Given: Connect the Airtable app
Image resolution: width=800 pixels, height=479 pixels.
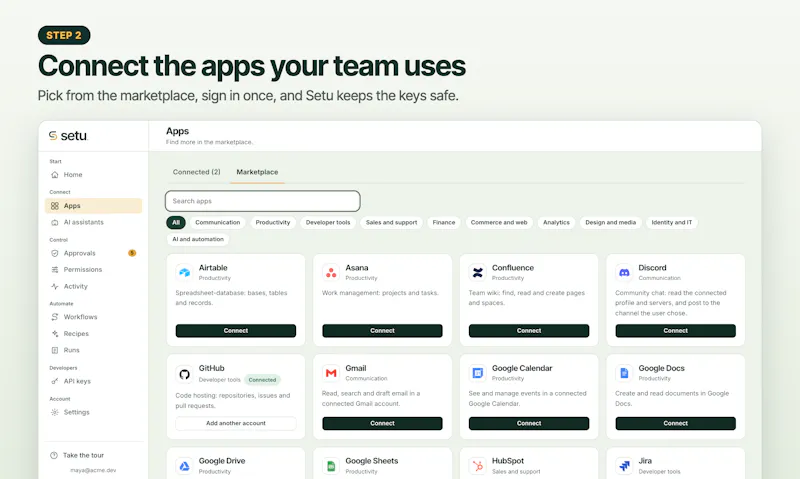Looking at the screenshot, I should tap(236, 331).
